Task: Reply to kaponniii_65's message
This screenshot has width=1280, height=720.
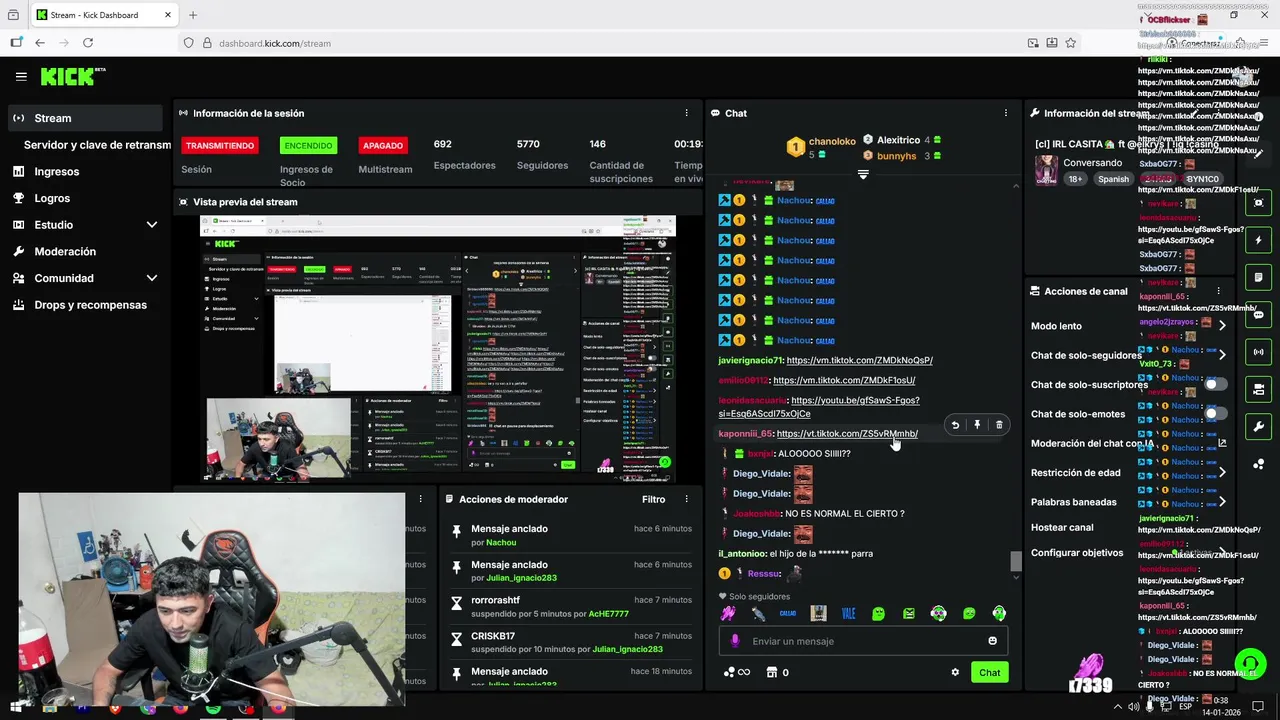Action: point(955,425)
